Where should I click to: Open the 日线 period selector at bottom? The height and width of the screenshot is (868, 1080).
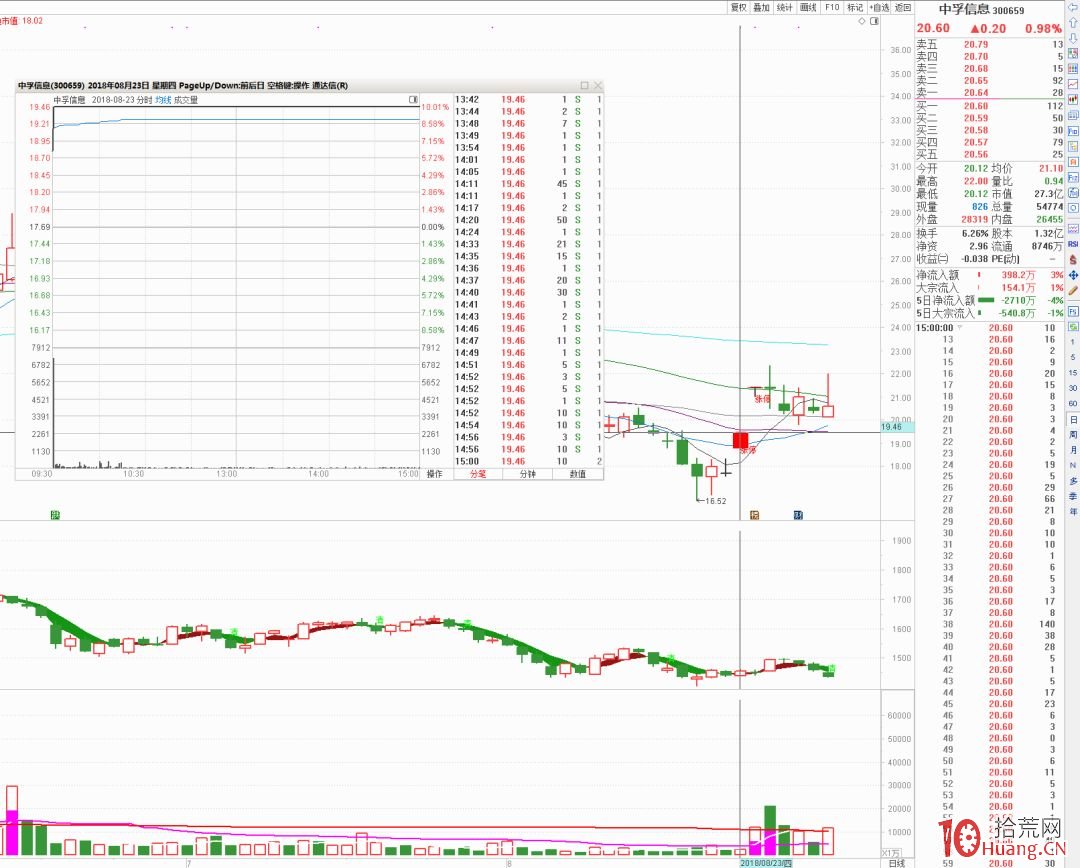(x=896, y=863)
